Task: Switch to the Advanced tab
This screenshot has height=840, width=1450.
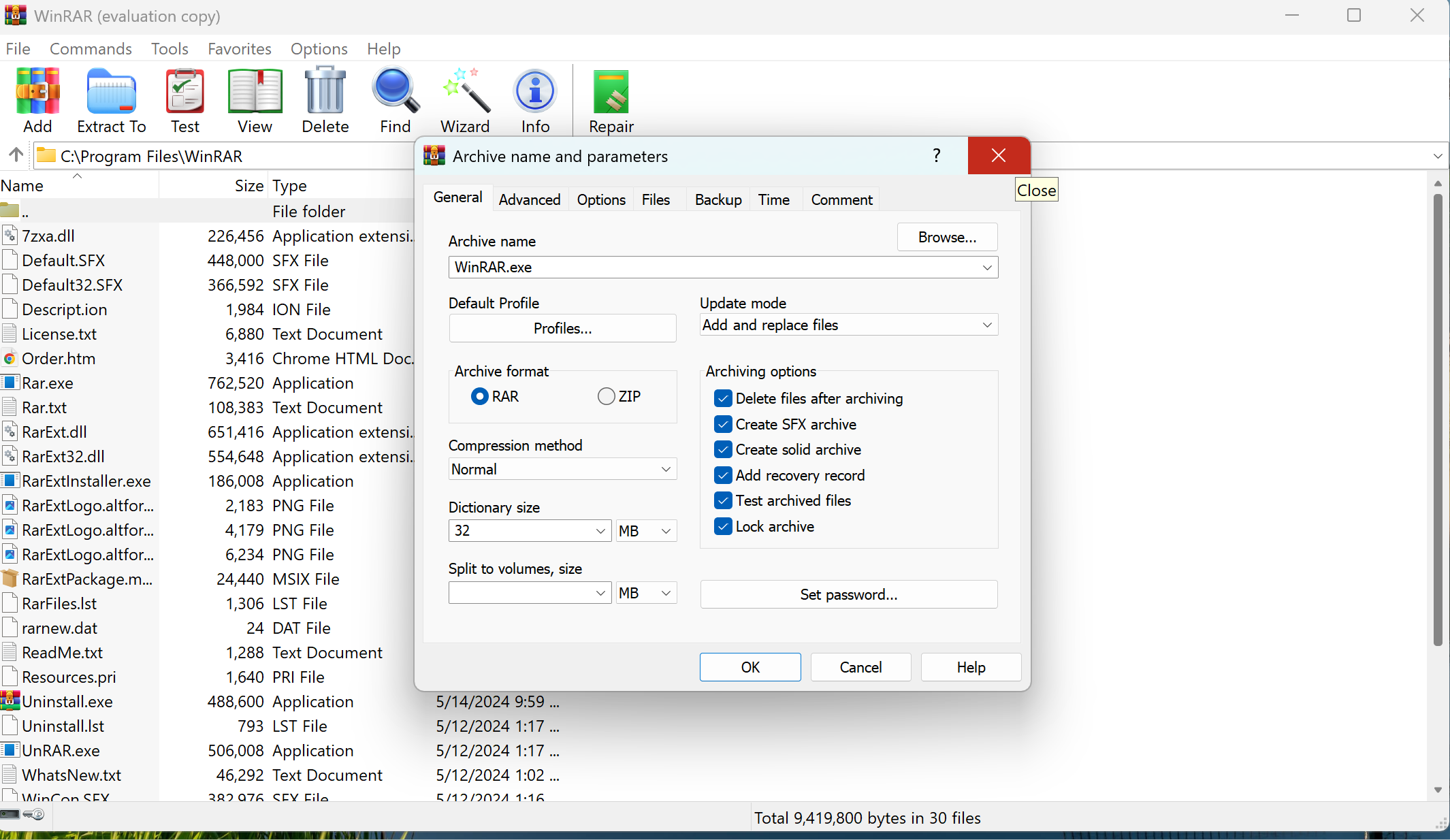Action: [x=530, y=199]
